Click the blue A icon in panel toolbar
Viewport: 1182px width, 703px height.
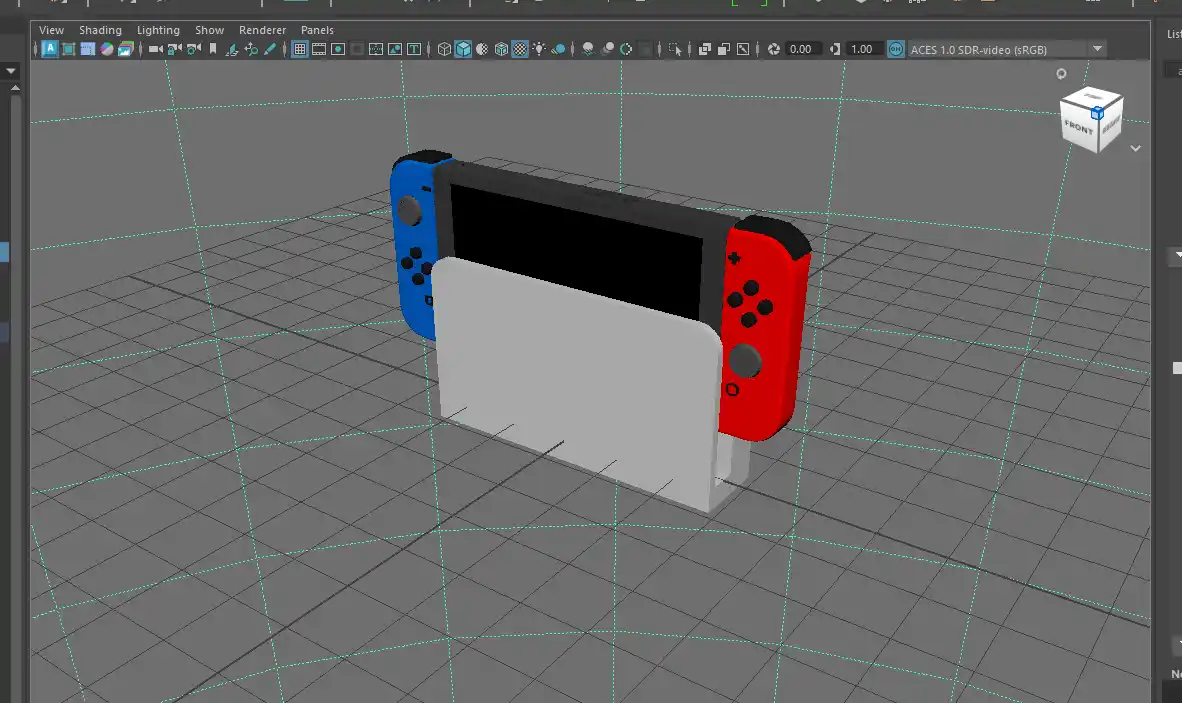[x=49, y=49]
